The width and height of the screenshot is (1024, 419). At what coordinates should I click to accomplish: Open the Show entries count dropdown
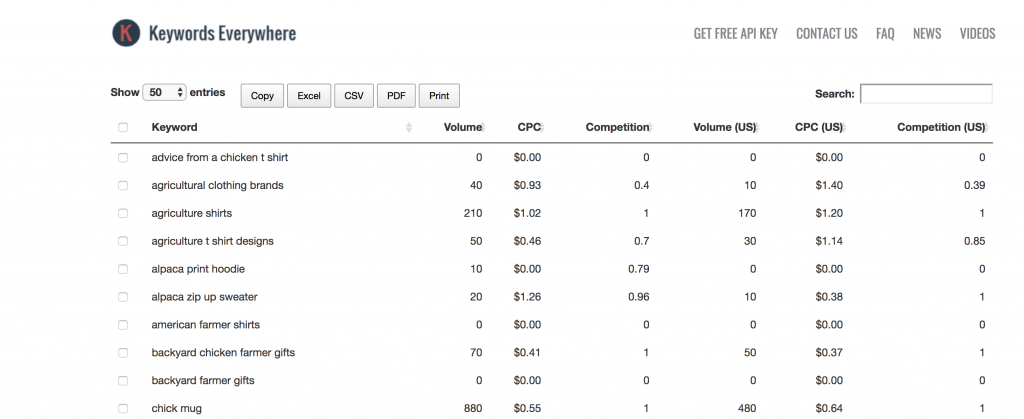point(165,93)
